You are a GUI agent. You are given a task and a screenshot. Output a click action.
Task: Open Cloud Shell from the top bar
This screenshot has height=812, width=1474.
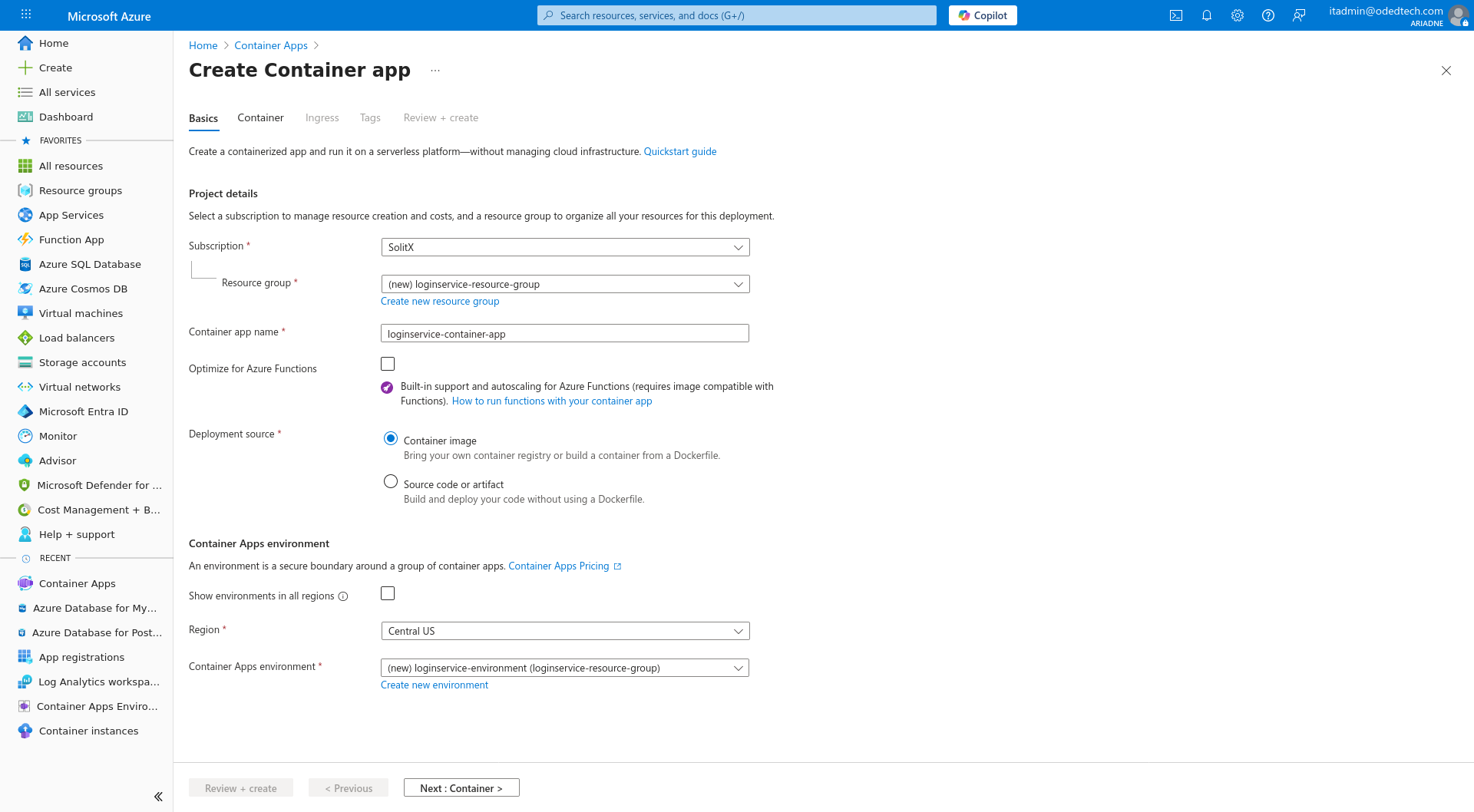(x=1176, y=15)
